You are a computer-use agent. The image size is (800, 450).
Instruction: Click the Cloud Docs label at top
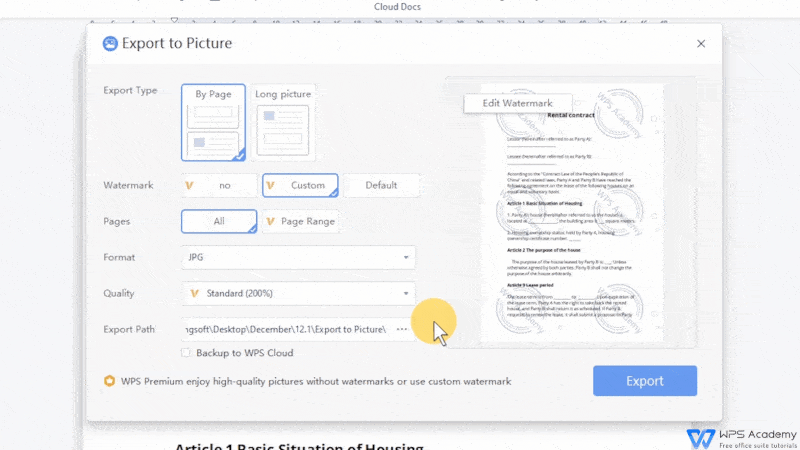[397, 7]
